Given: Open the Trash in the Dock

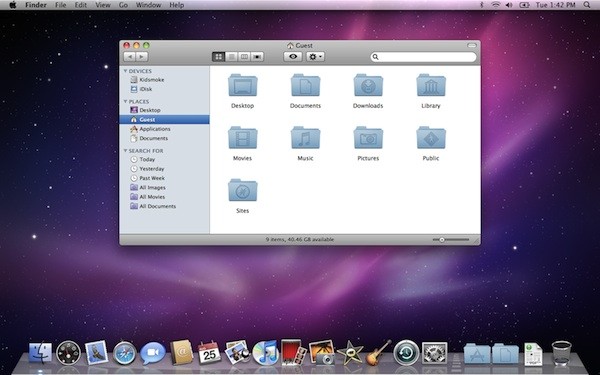Looking at the screenshot, I should (x=561, y=353).
